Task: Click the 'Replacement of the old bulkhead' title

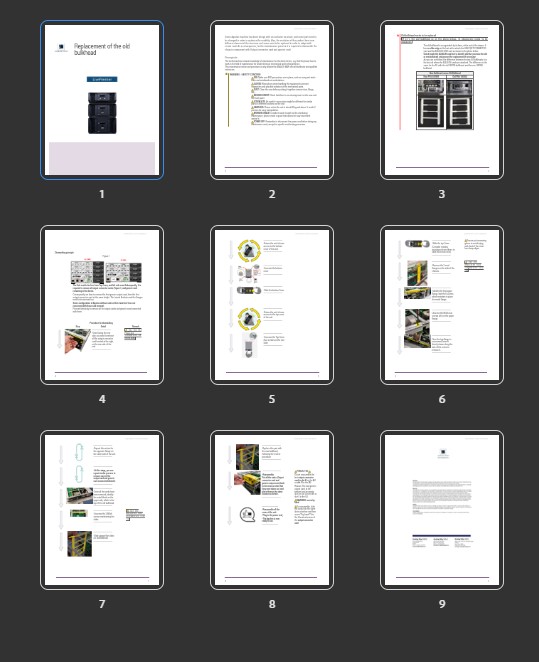Action: coord(102,49)
